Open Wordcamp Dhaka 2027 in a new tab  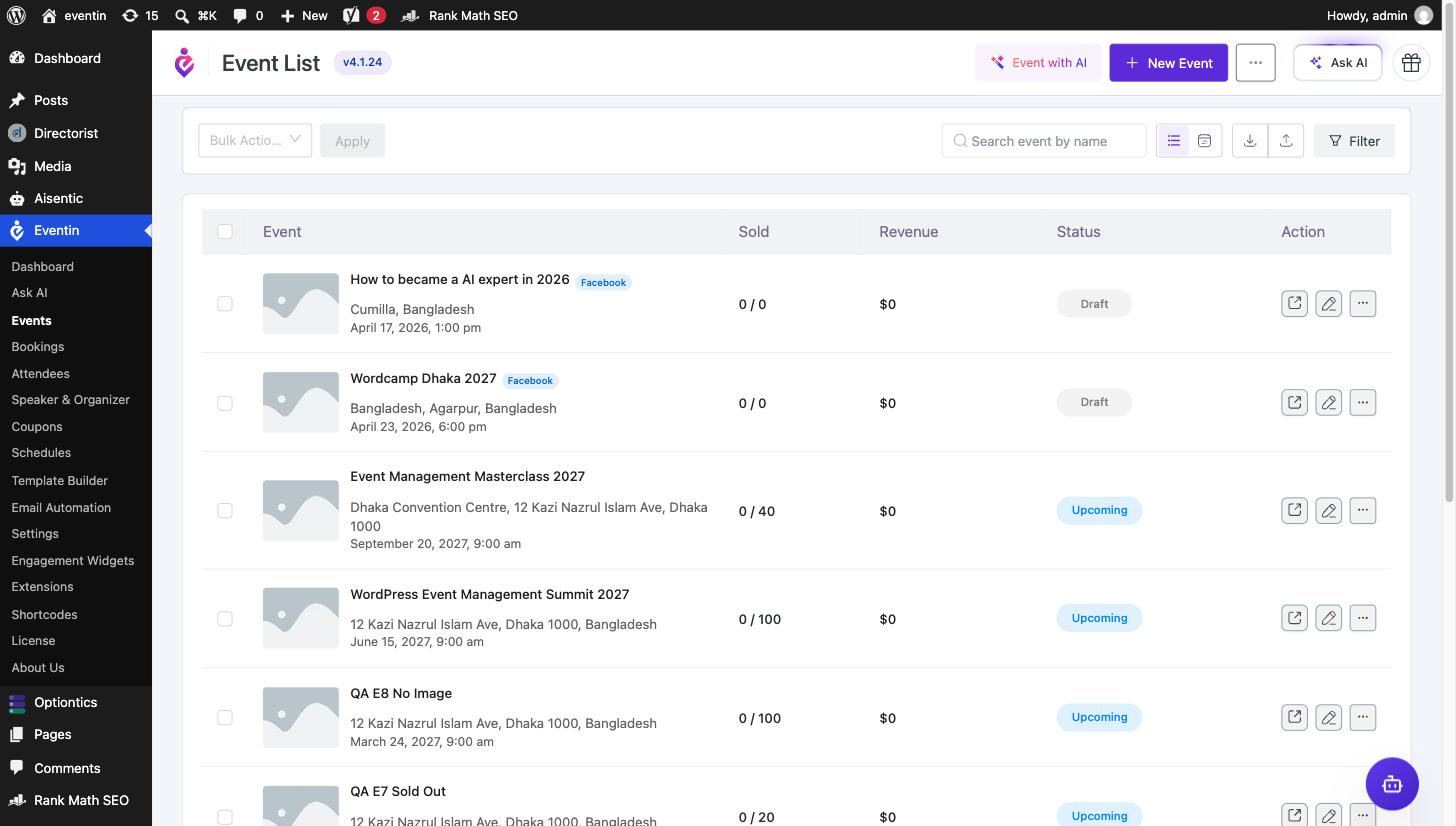[1294, 402]
